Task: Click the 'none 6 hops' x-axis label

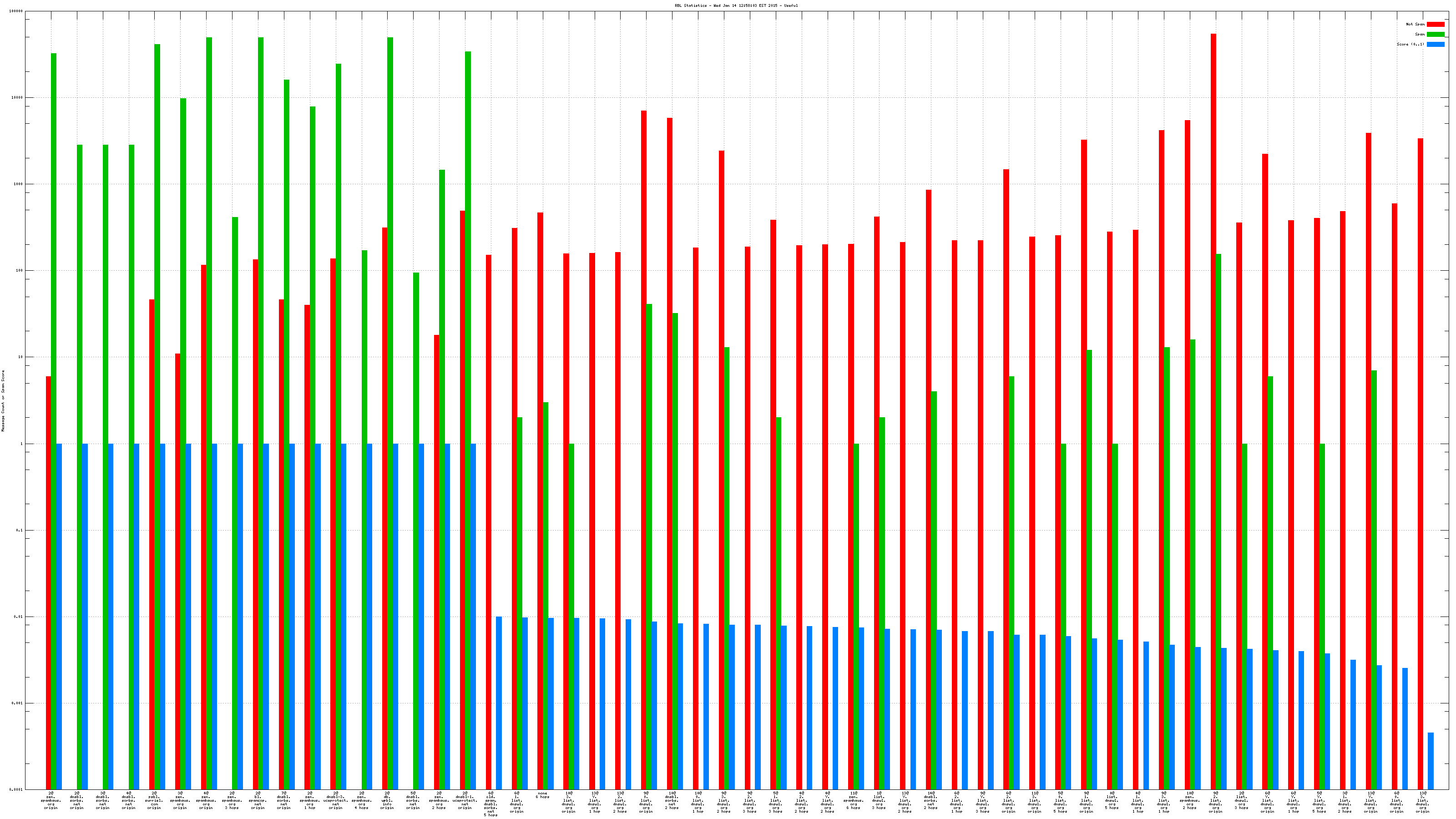Action: 543,795
